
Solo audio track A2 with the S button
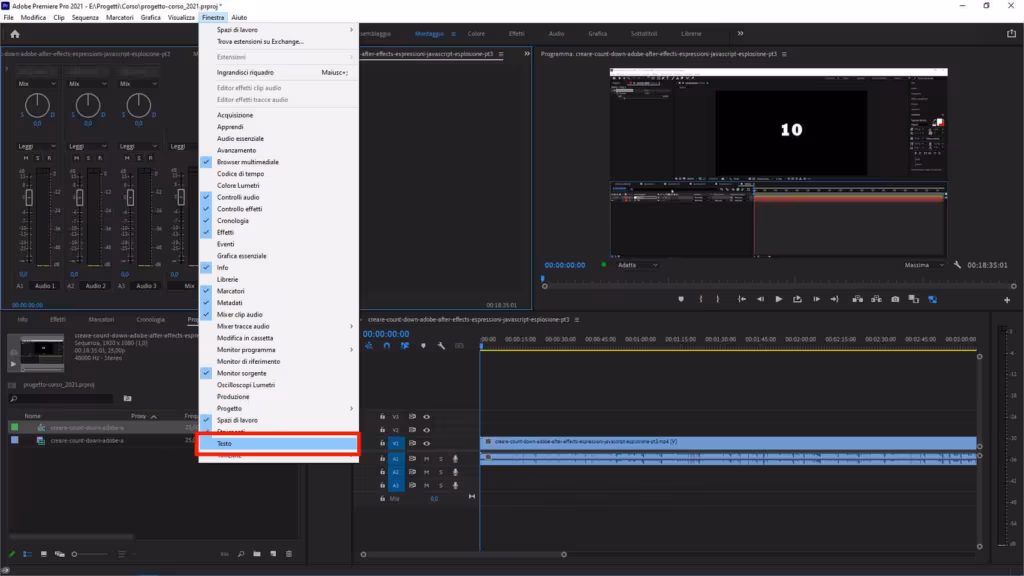coord(440,471)
